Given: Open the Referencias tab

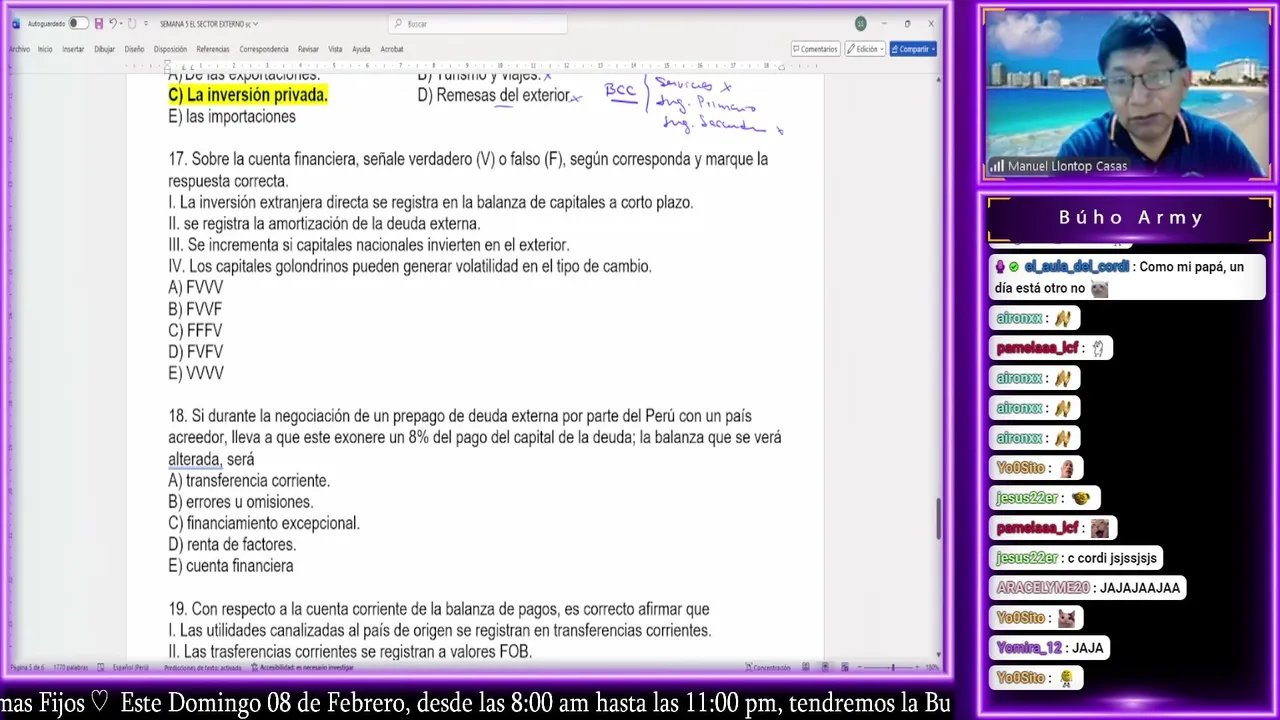Looking at the screenshot, I should (213, 49).
